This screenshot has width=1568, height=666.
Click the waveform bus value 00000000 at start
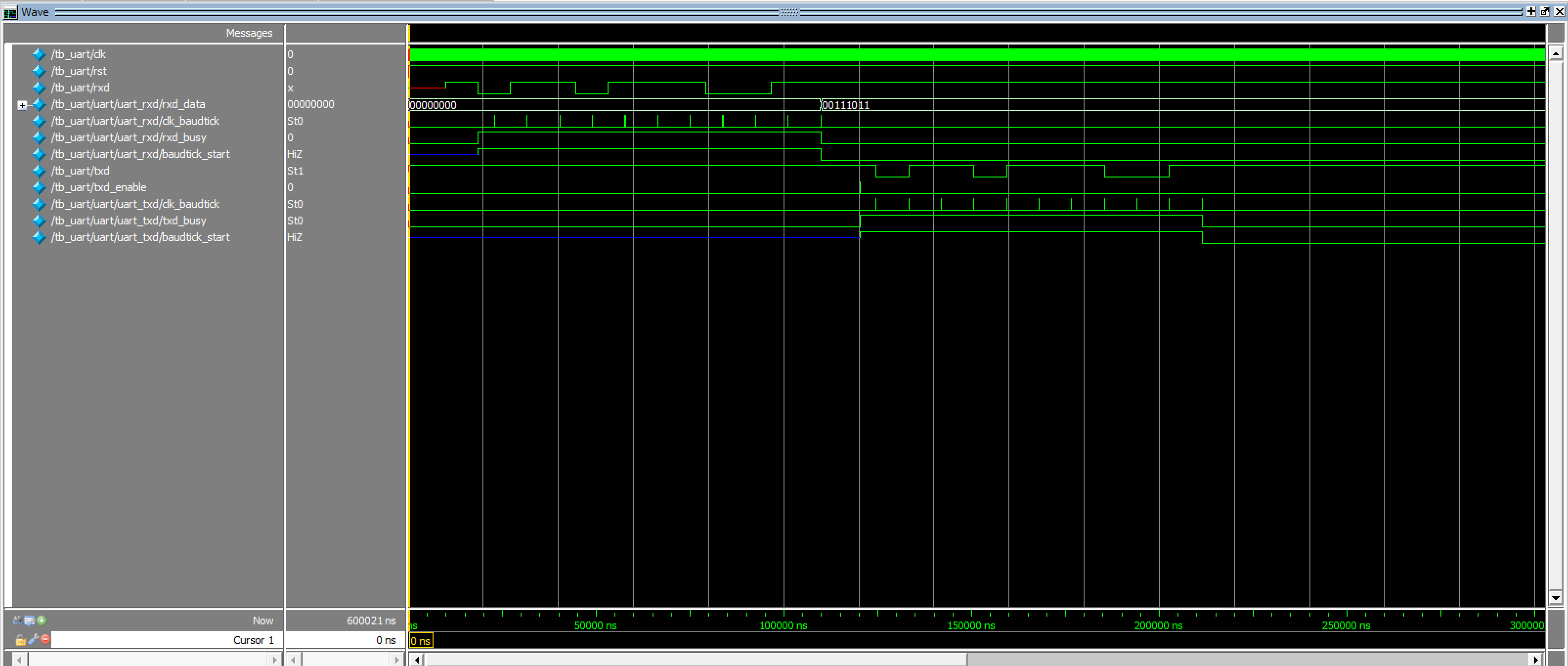(433, 105)
